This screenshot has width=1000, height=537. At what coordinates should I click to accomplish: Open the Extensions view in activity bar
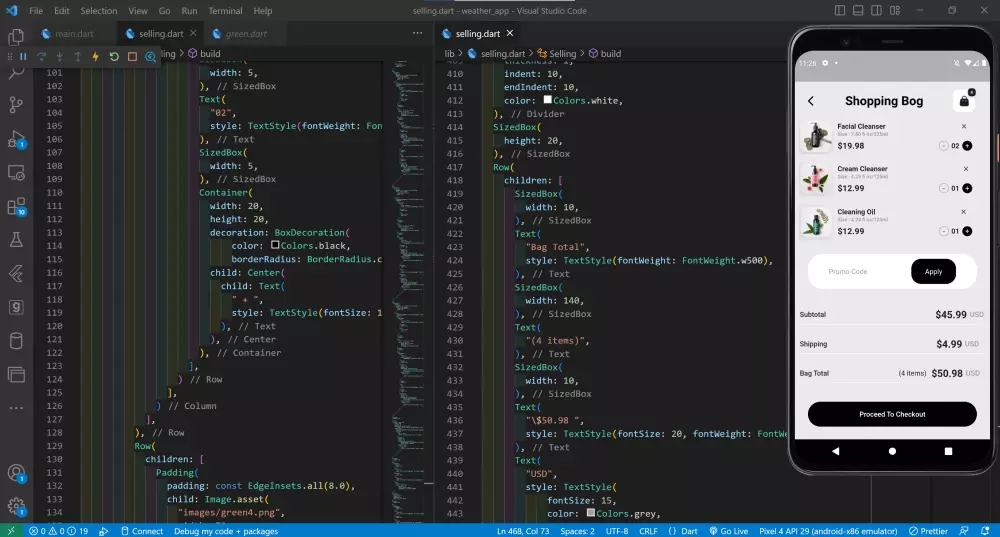click(16, 207)
